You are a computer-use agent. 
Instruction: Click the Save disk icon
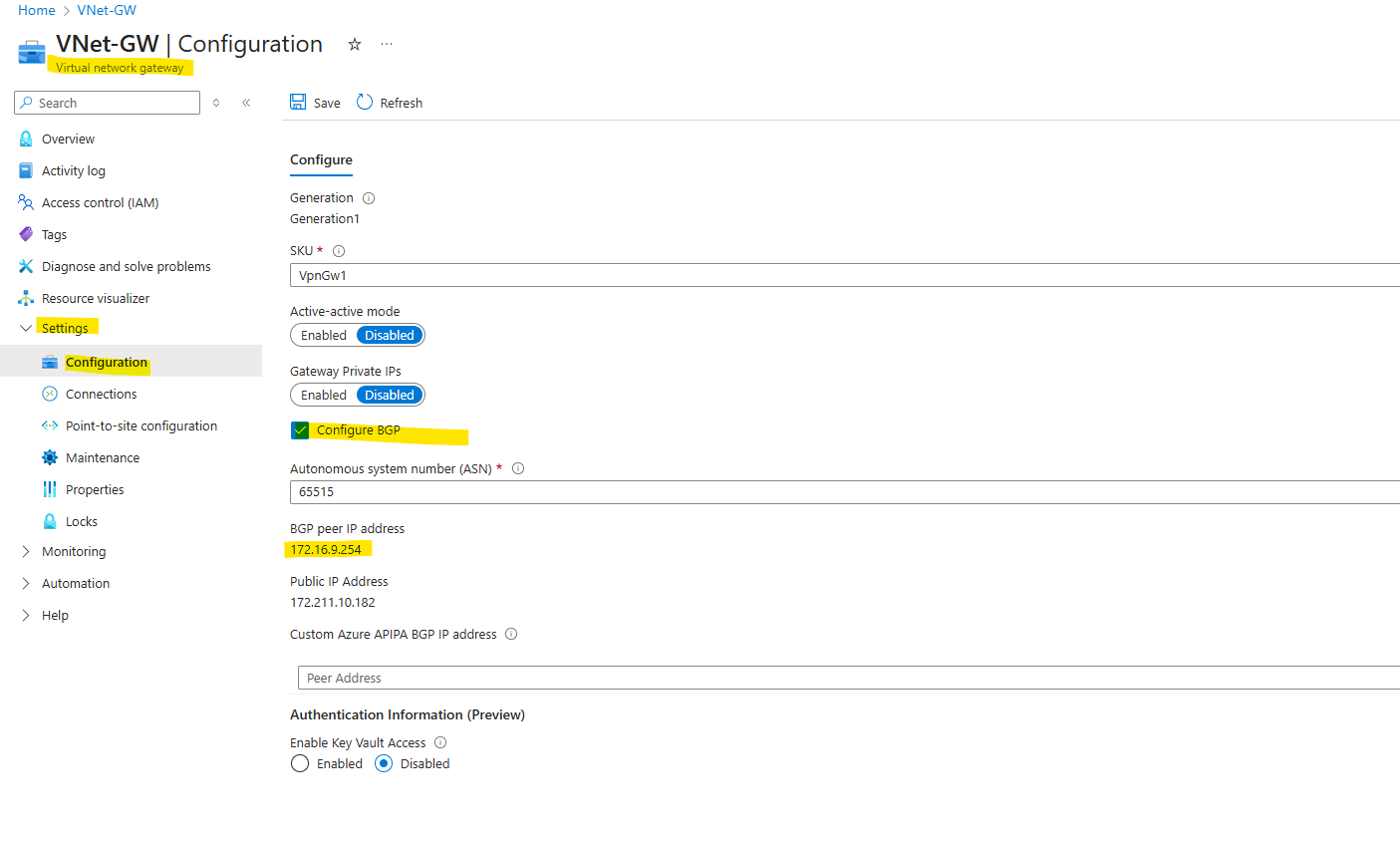[298, 102]
